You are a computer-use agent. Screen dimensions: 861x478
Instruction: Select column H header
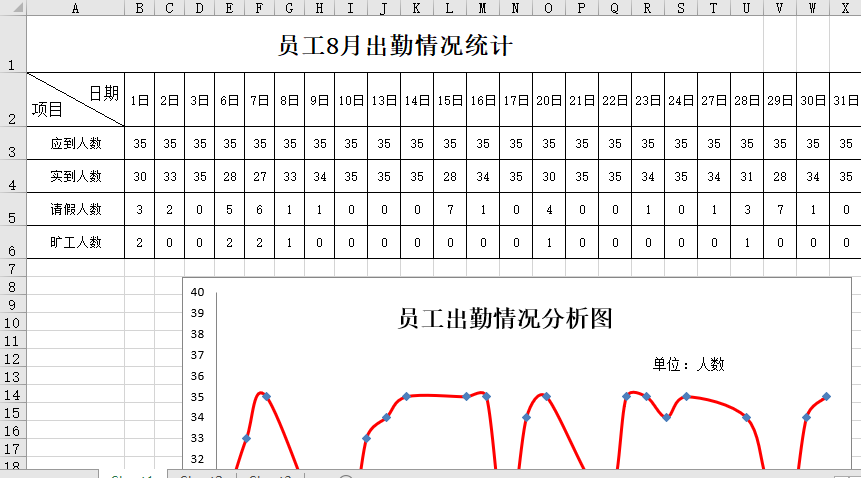tap(319, 8)
